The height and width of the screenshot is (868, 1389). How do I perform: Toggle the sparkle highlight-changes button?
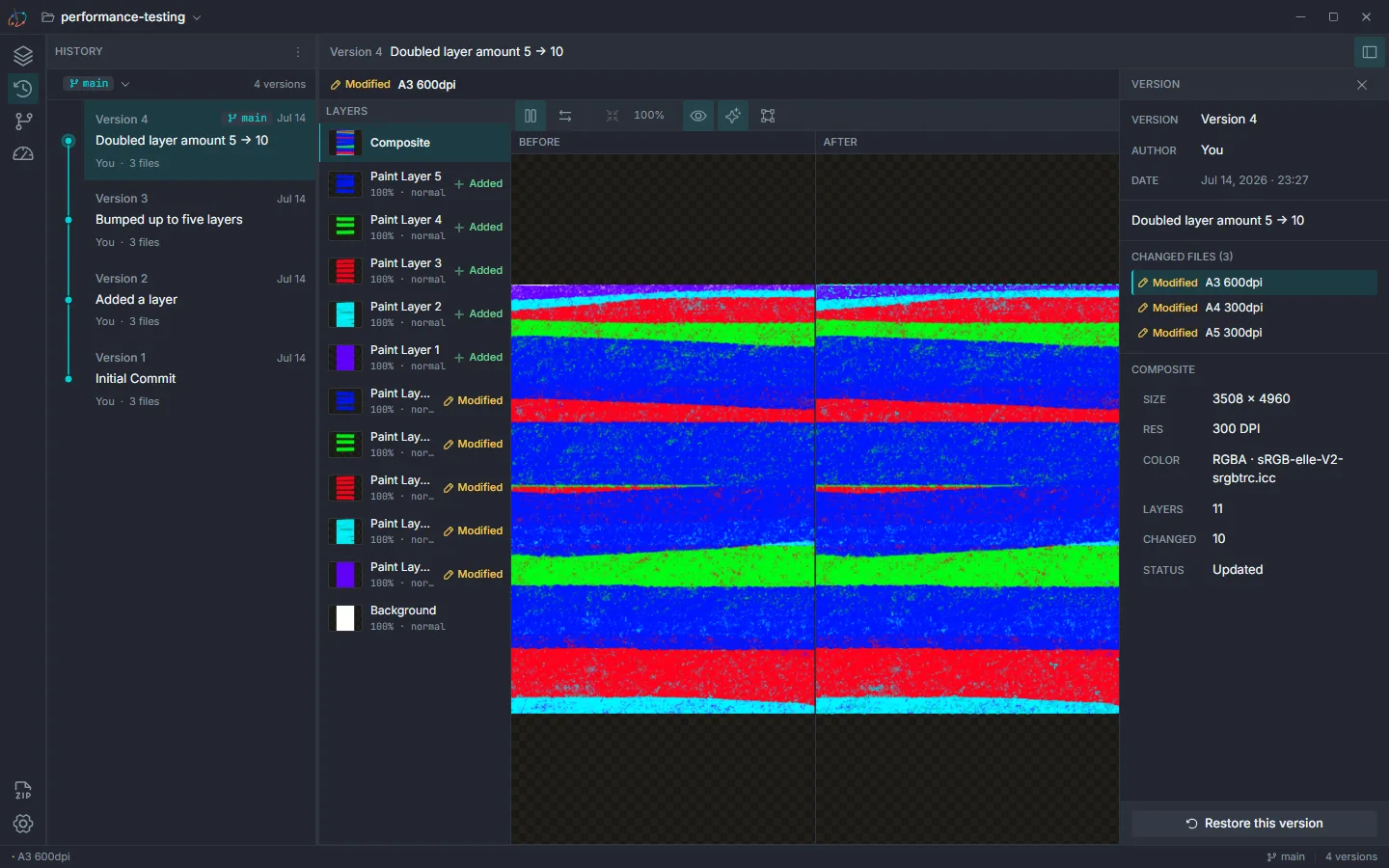click(733, 116)
